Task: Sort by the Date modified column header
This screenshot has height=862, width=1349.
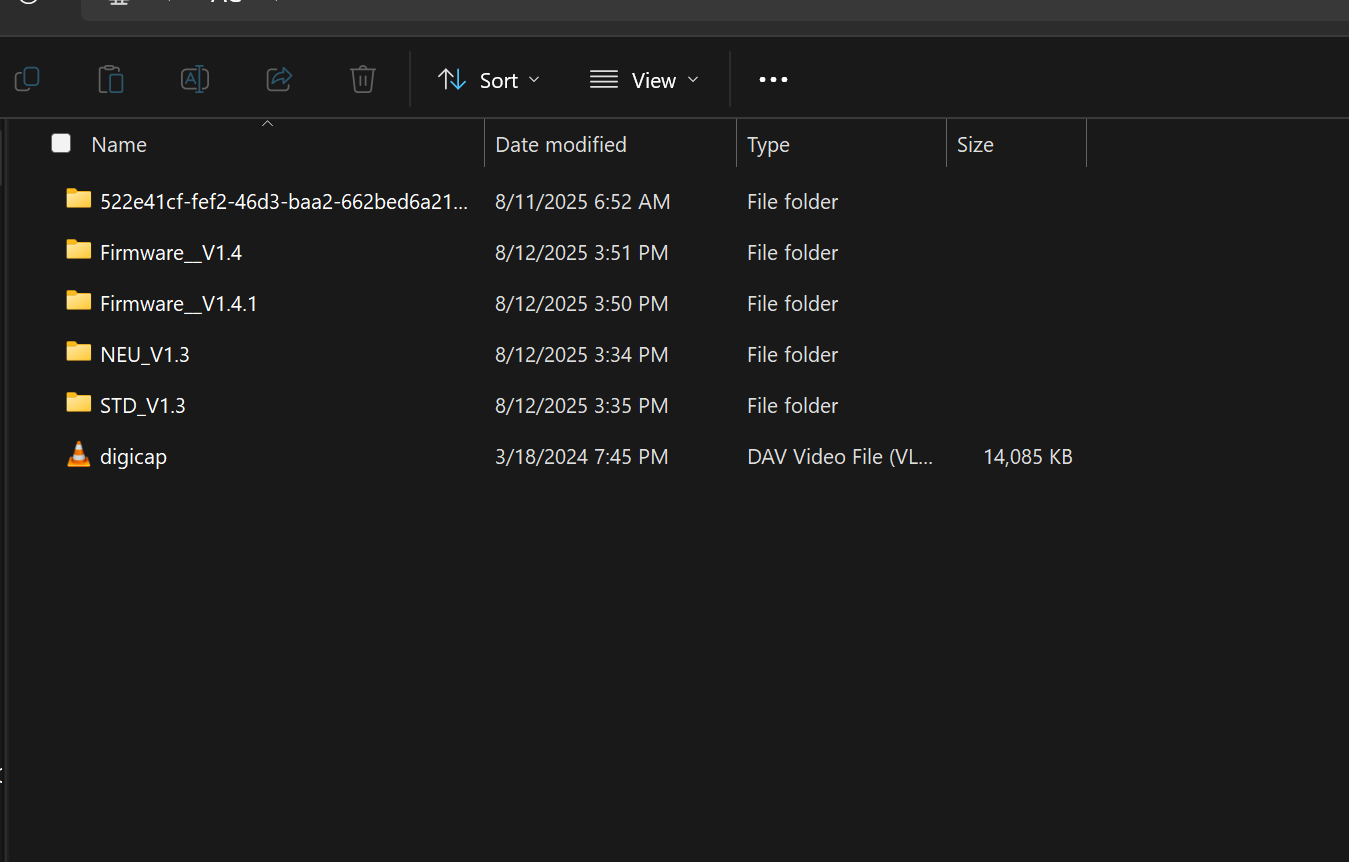Action: [x=561, y=145]
